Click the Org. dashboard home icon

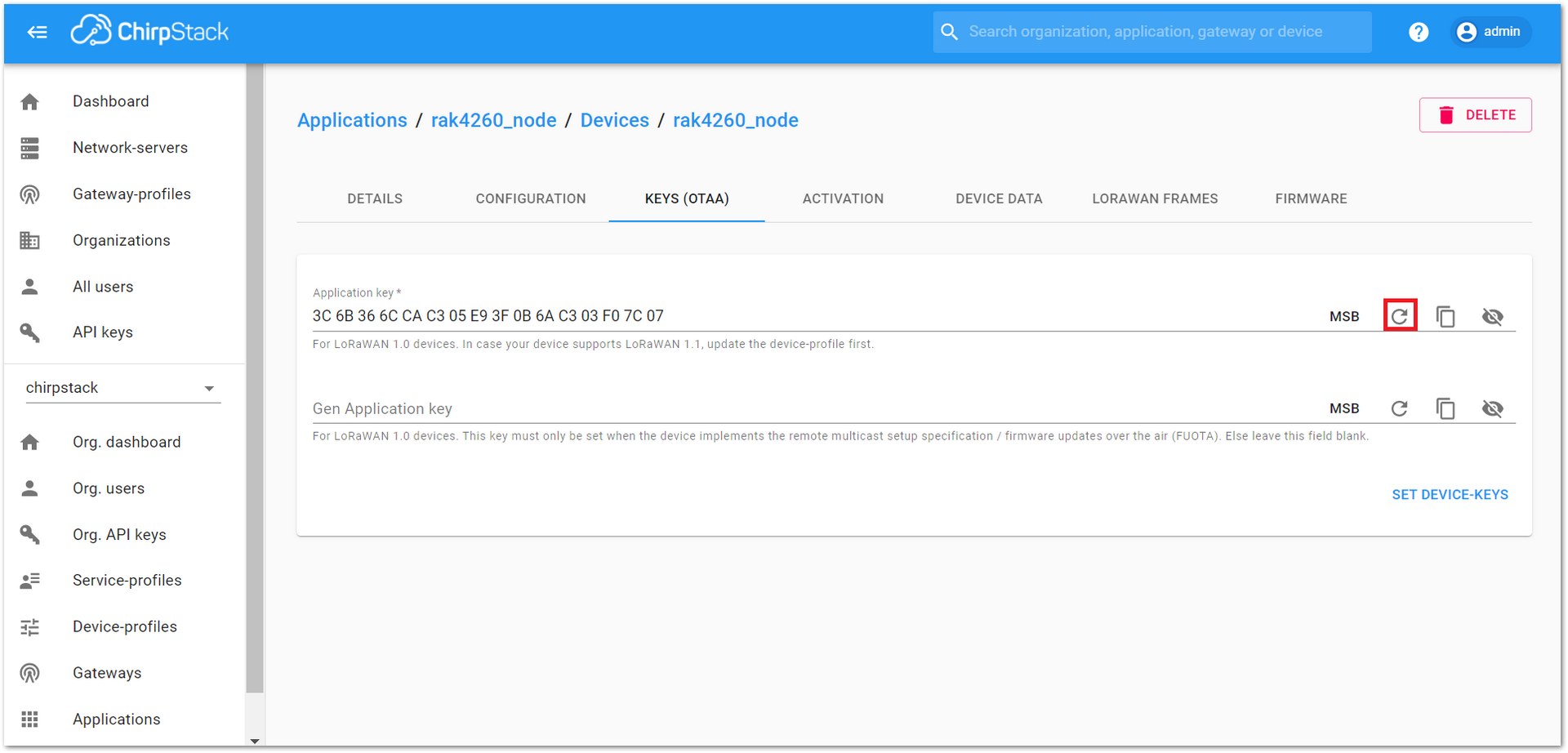click(x=30, y=442)
